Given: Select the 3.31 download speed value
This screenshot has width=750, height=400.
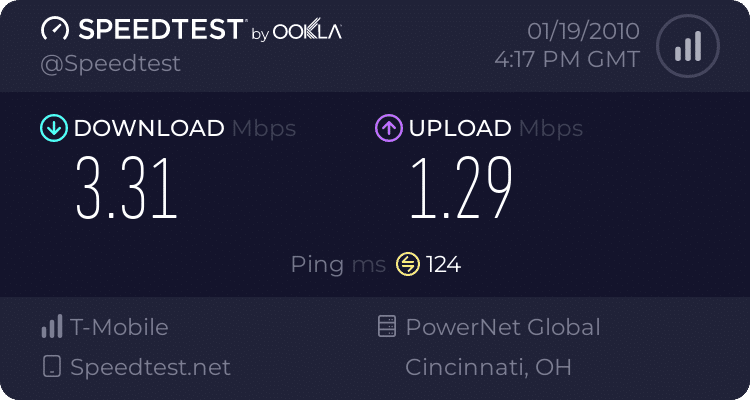Looking at the screenshot, I should (x=127, y=189).
